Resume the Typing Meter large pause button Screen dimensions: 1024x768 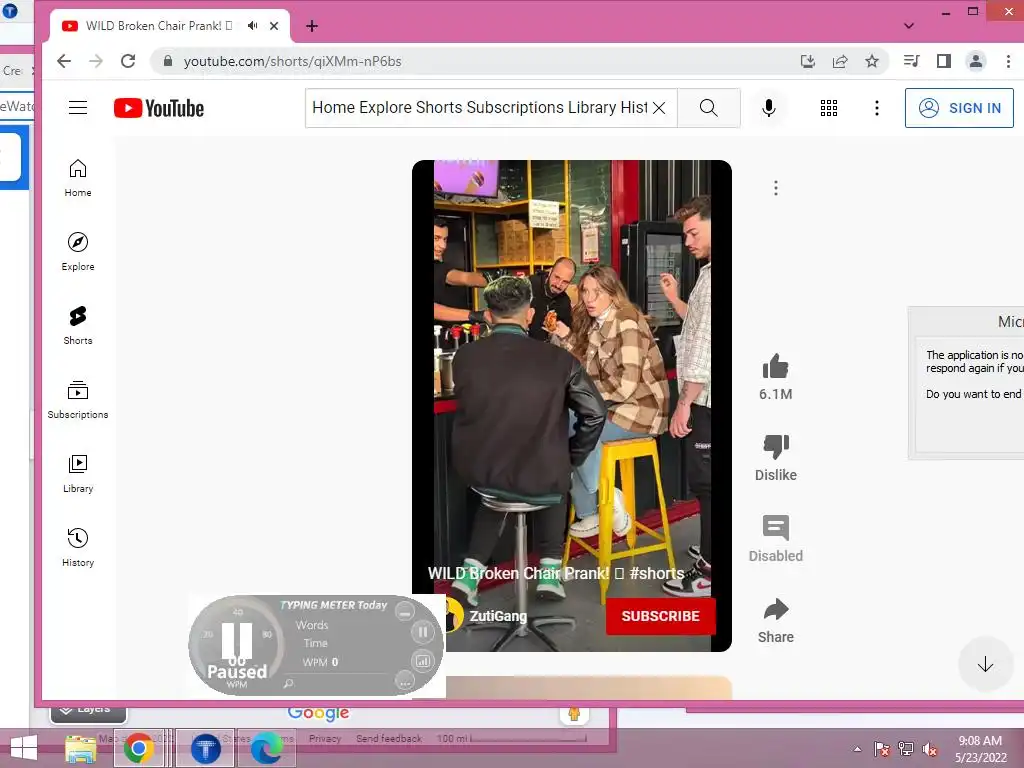(x=236, y=641)
